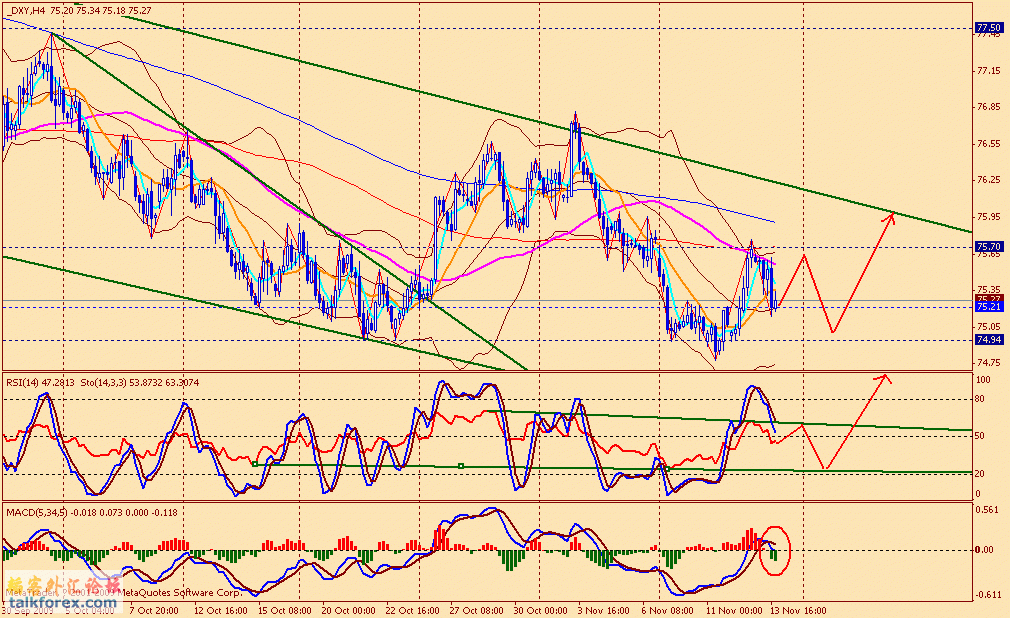The height and width of the screenshot is (618, 1010).
Task: Click the 100 level on oscillator scale
Action: coord(982,380)
